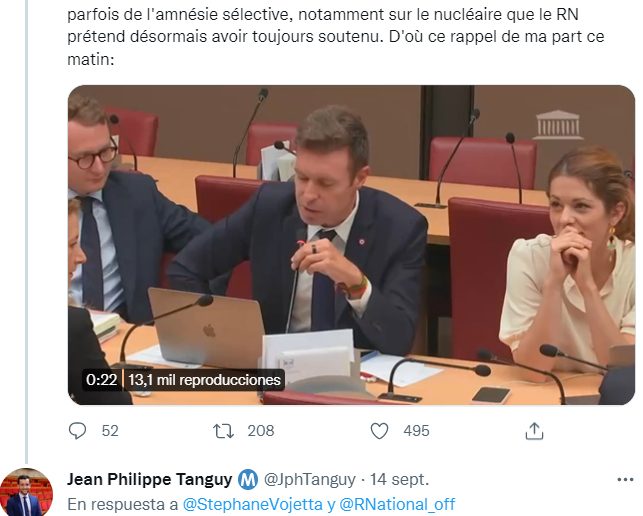Open the three-dots more menu on Tanguy's tweet
The width and height of the screenshot is (643, 516).
point(625,479)
